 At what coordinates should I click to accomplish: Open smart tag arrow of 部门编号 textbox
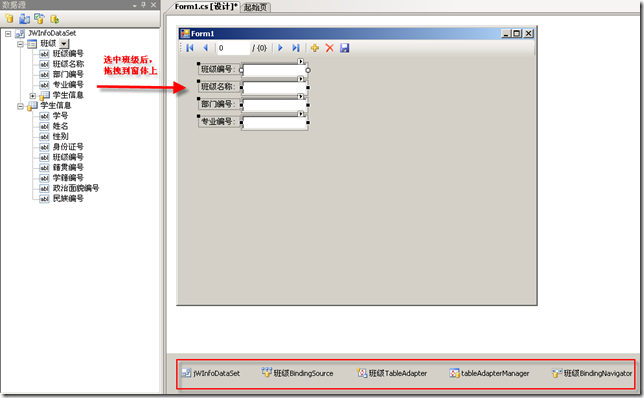[301, 96]
